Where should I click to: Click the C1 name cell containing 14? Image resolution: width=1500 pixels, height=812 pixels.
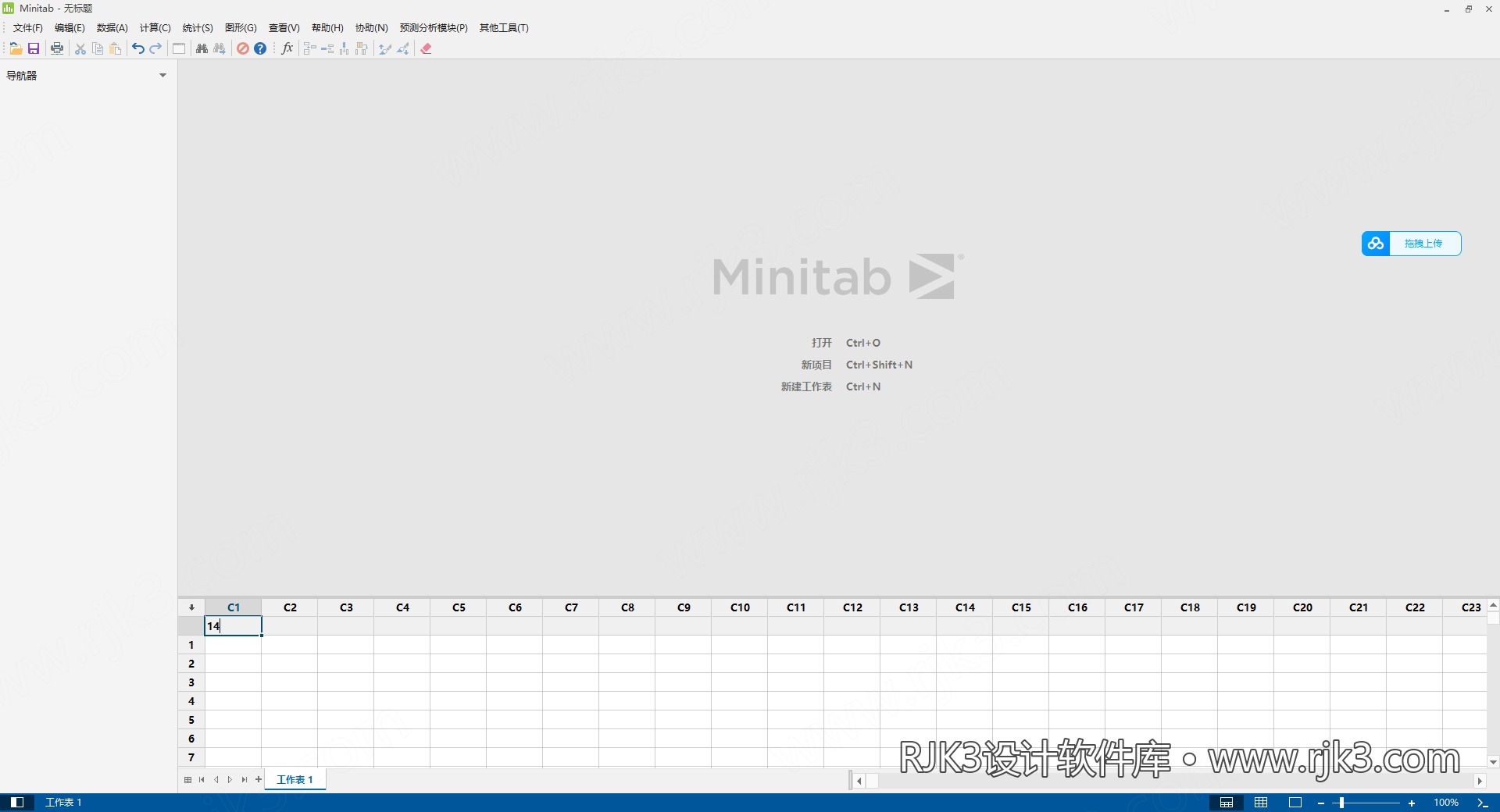tap(233, 626)
